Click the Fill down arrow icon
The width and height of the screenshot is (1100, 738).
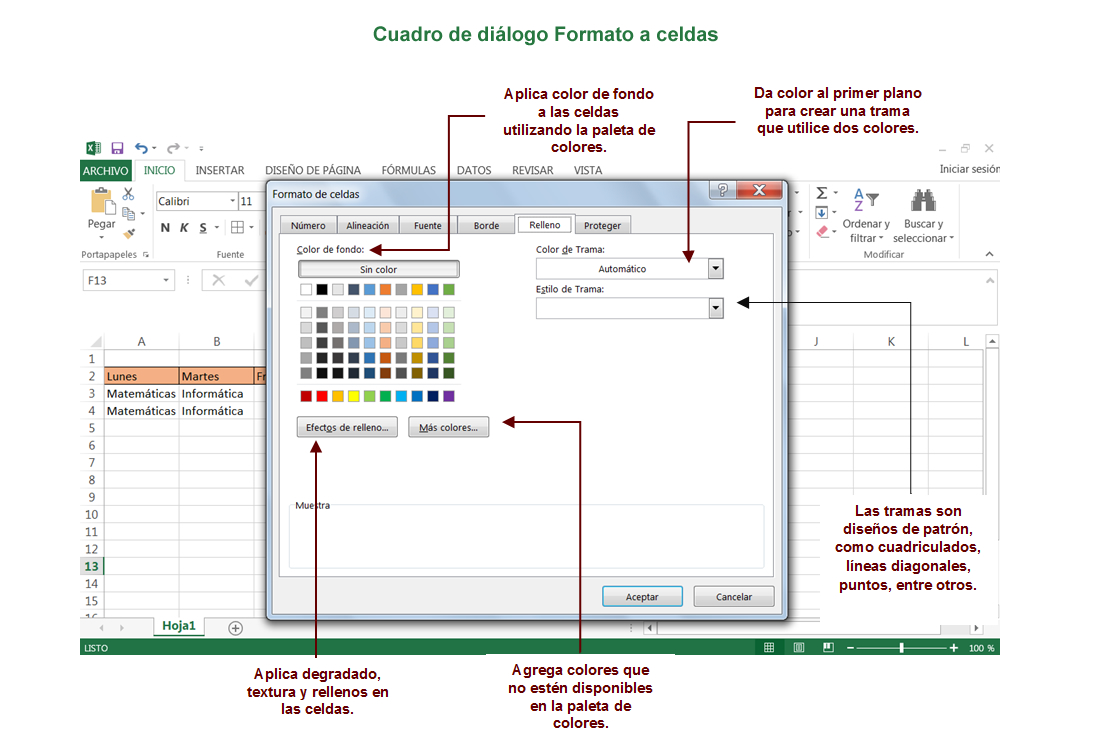click(822, 213)
